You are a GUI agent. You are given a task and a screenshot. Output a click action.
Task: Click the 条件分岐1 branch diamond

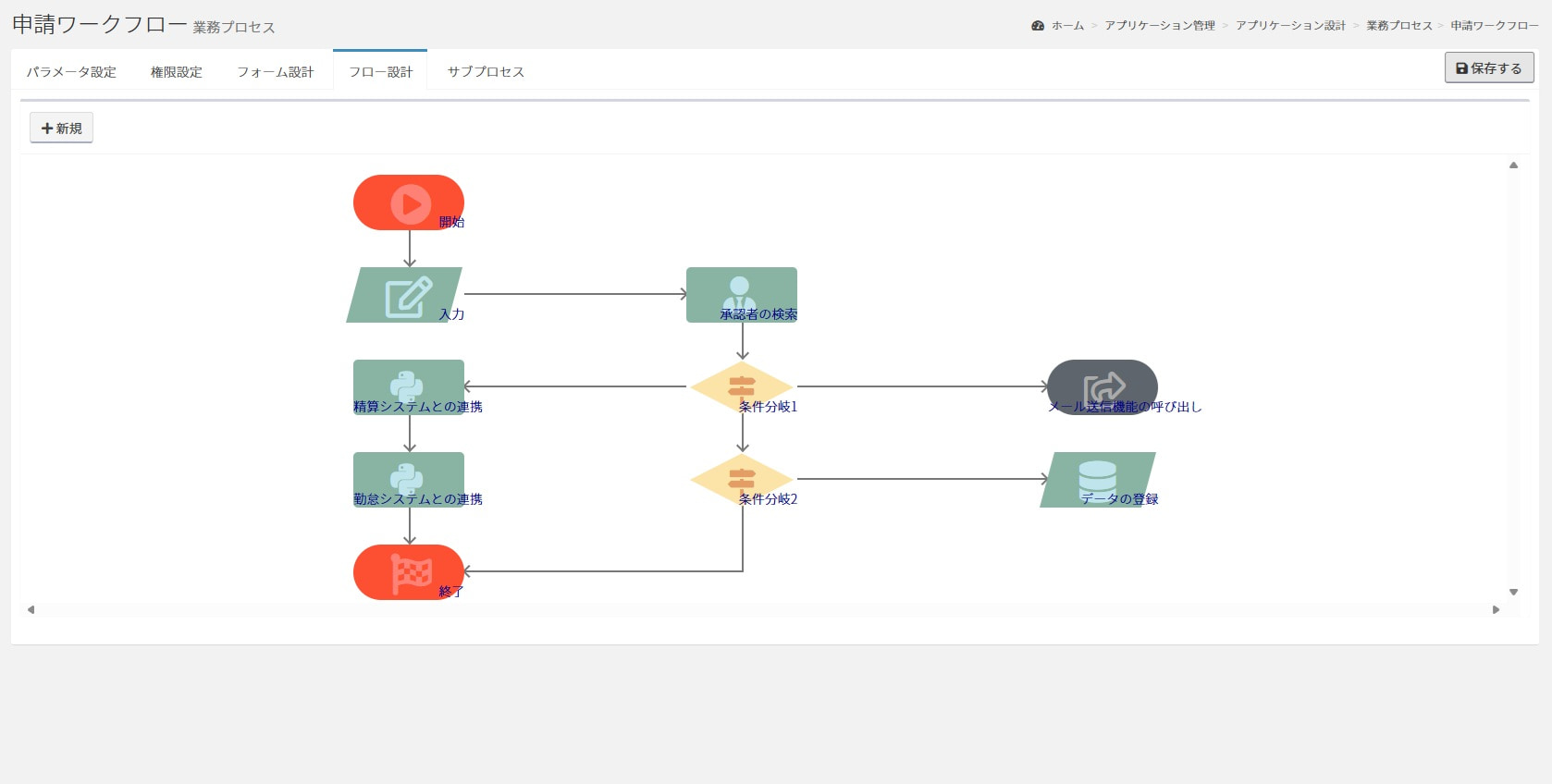point(741,386)
